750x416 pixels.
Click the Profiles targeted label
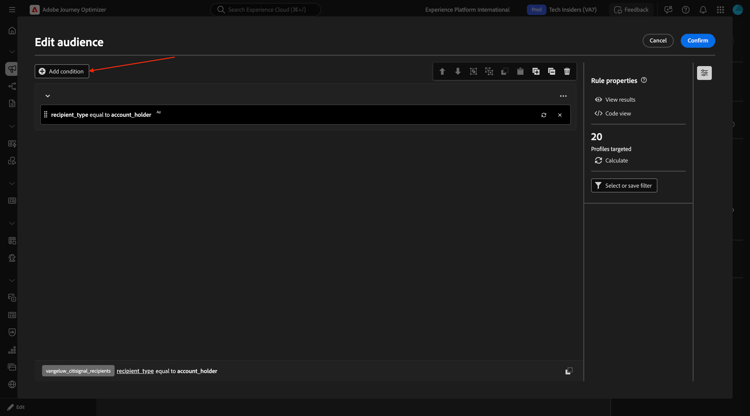point(611,149)
